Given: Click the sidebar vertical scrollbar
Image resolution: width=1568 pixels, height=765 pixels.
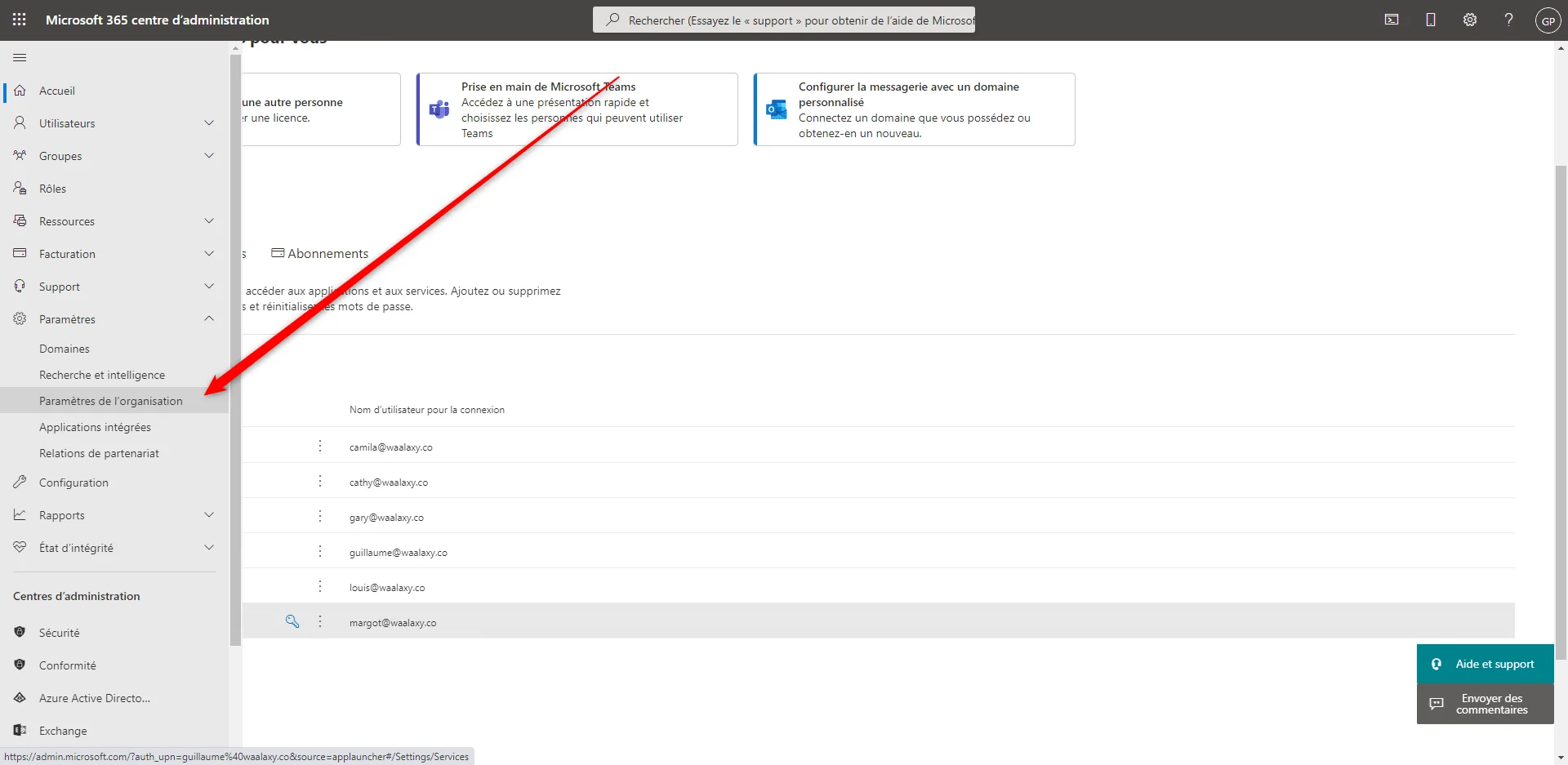Looking at the screenshot, I should point(236,351).
